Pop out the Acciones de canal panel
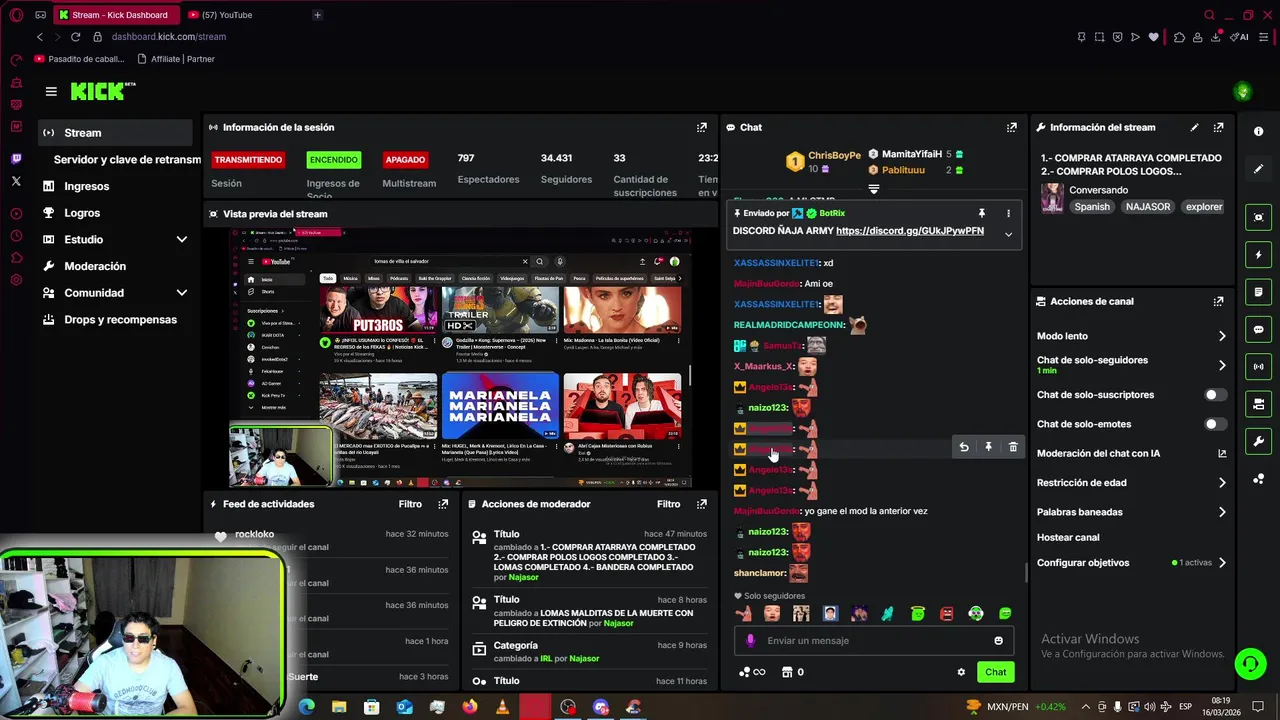This screenshot has height=720, width=1280. tap(1218, 301)
